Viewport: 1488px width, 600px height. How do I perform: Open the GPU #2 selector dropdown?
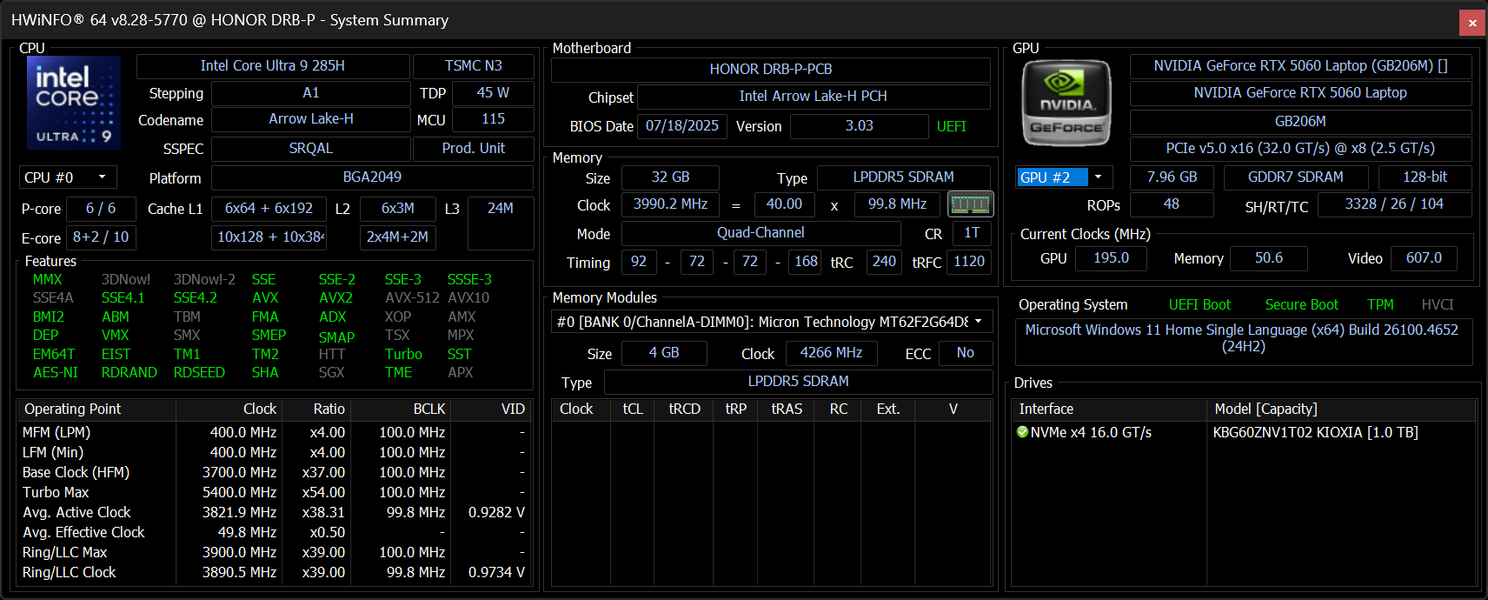(1064, 177)
